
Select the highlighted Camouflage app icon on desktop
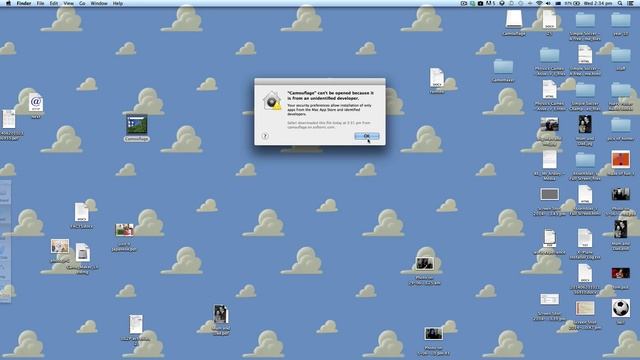click(x=137, y=124)
